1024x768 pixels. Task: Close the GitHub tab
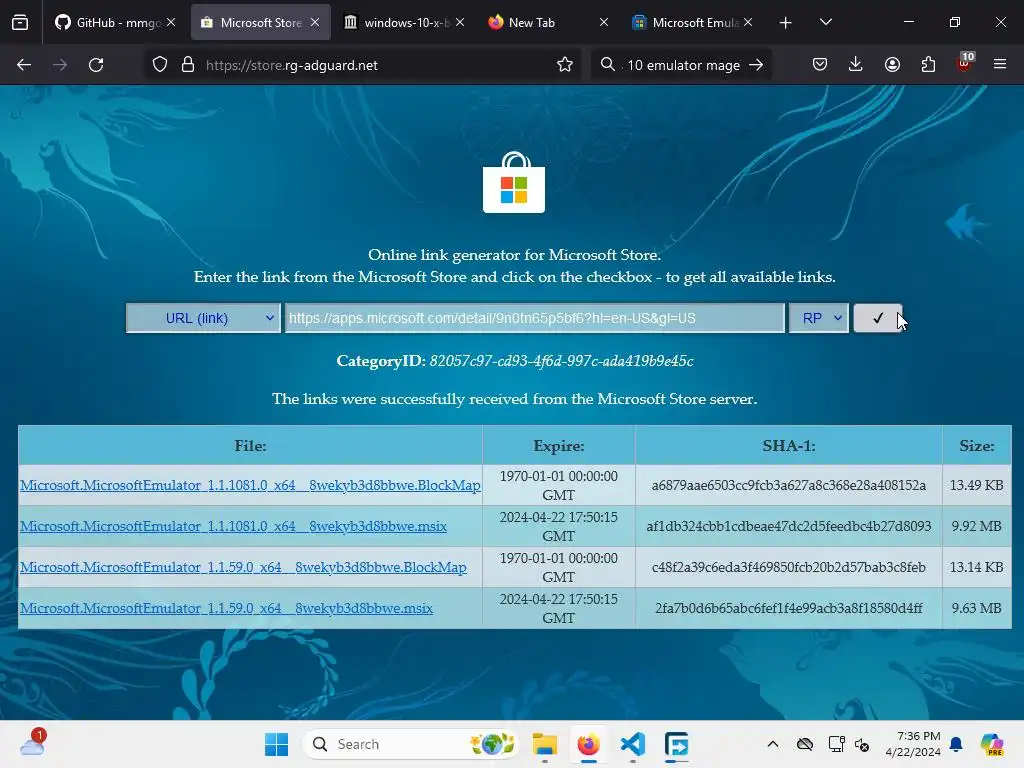[x=171, y=23]
